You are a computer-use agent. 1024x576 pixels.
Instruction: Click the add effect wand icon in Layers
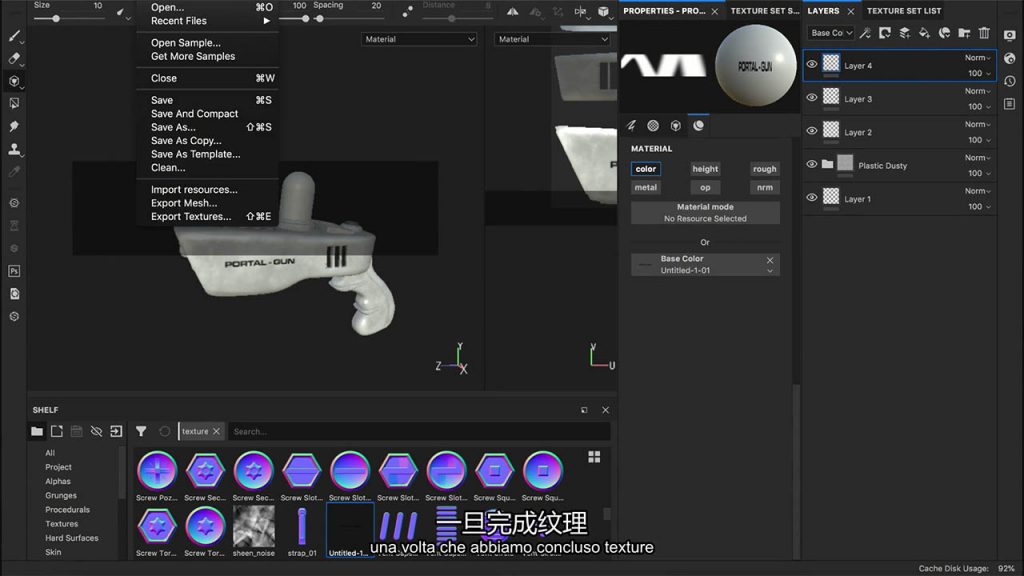pyautogui.click(x=865, y=33)
